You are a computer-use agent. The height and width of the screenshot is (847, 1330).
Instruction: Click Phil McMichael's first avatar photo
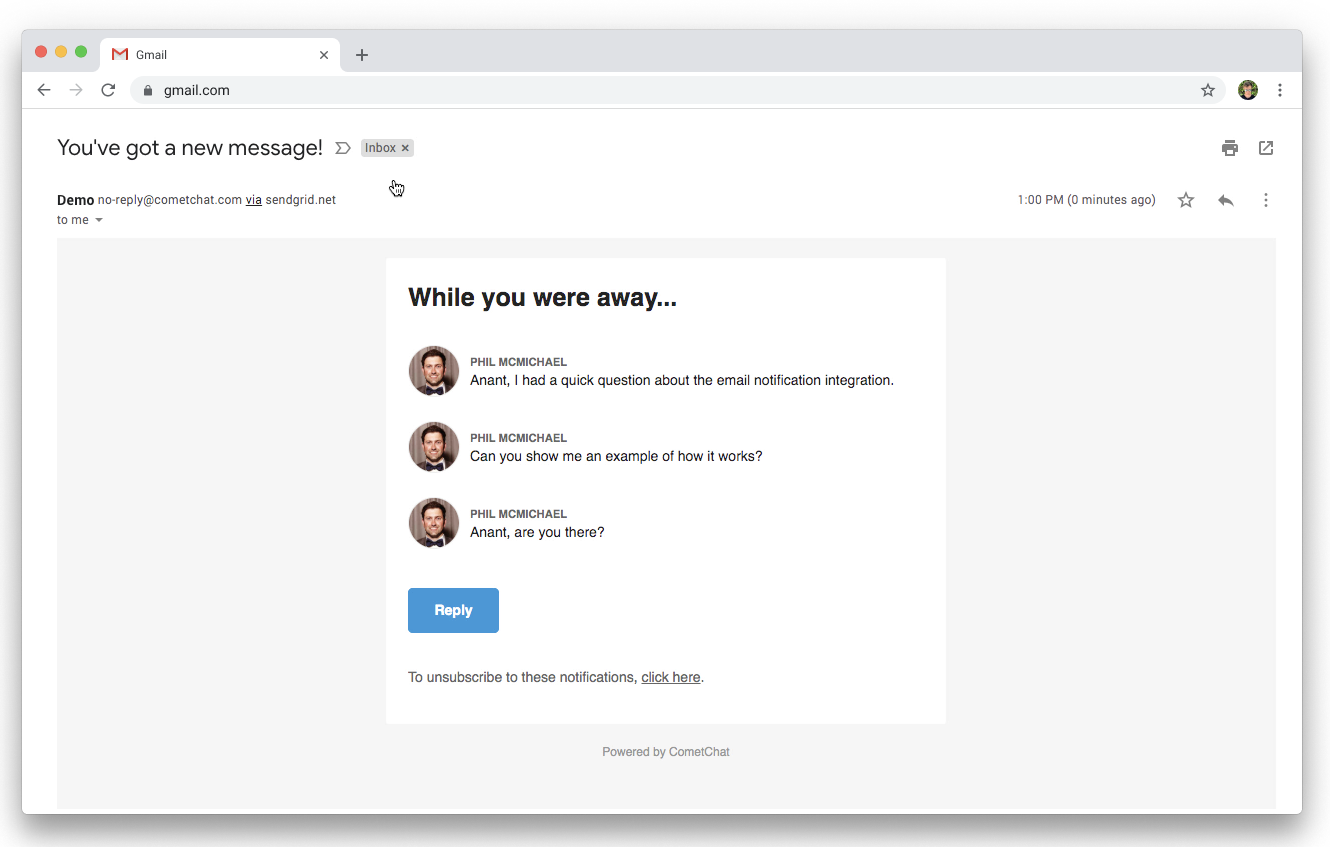434,371
